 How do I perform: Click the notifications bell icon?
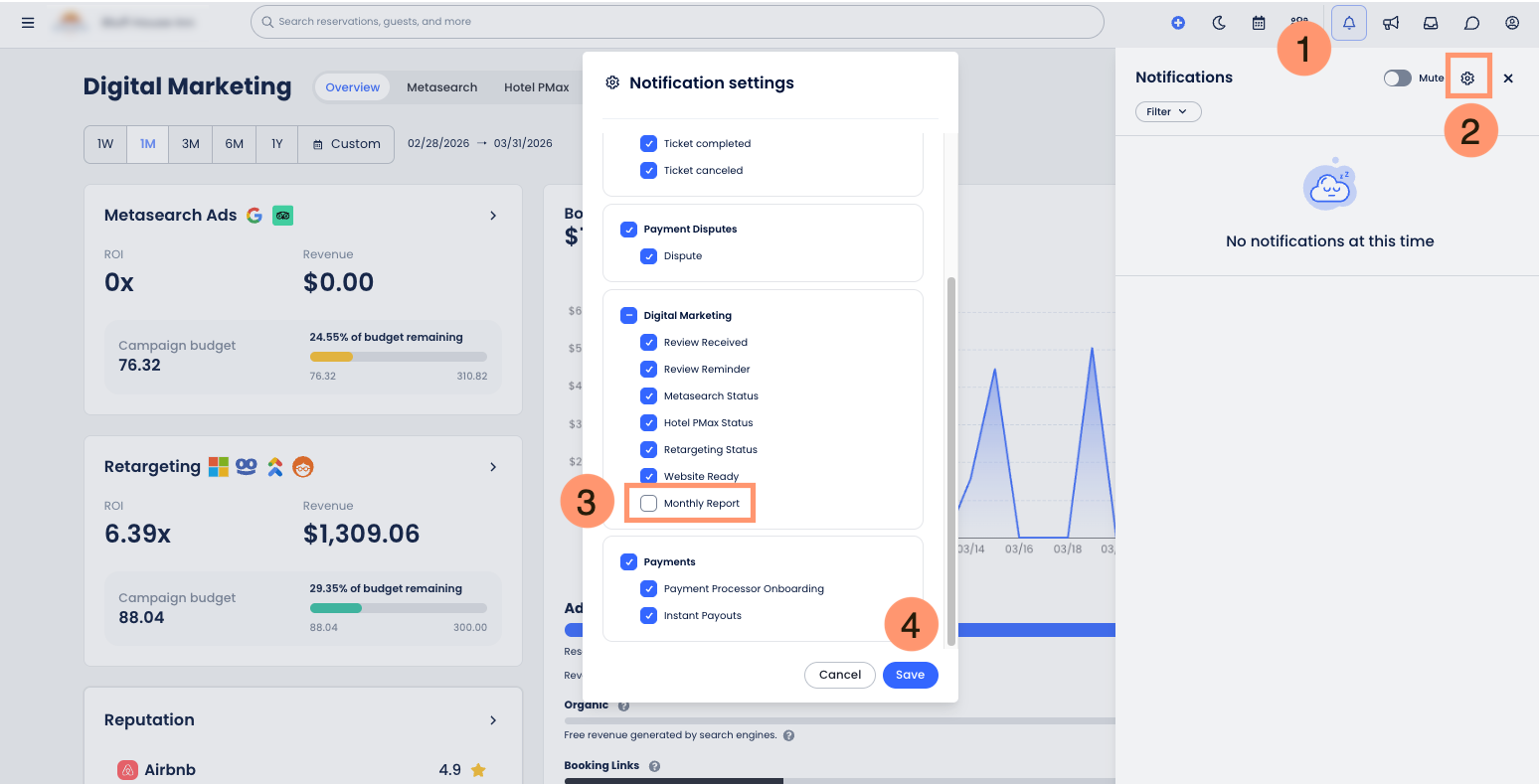coord(1348,23)
